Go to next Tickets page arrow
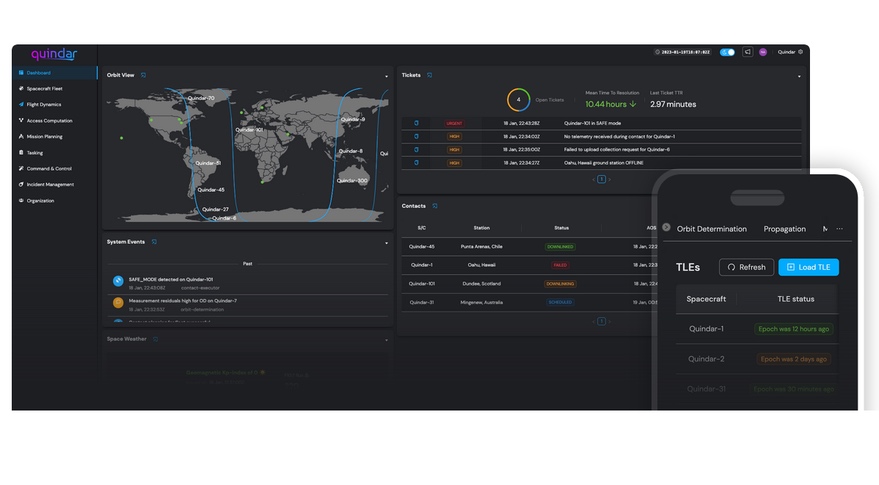The height and width of the screenshot is (485, 879). [x=610, y=179]
